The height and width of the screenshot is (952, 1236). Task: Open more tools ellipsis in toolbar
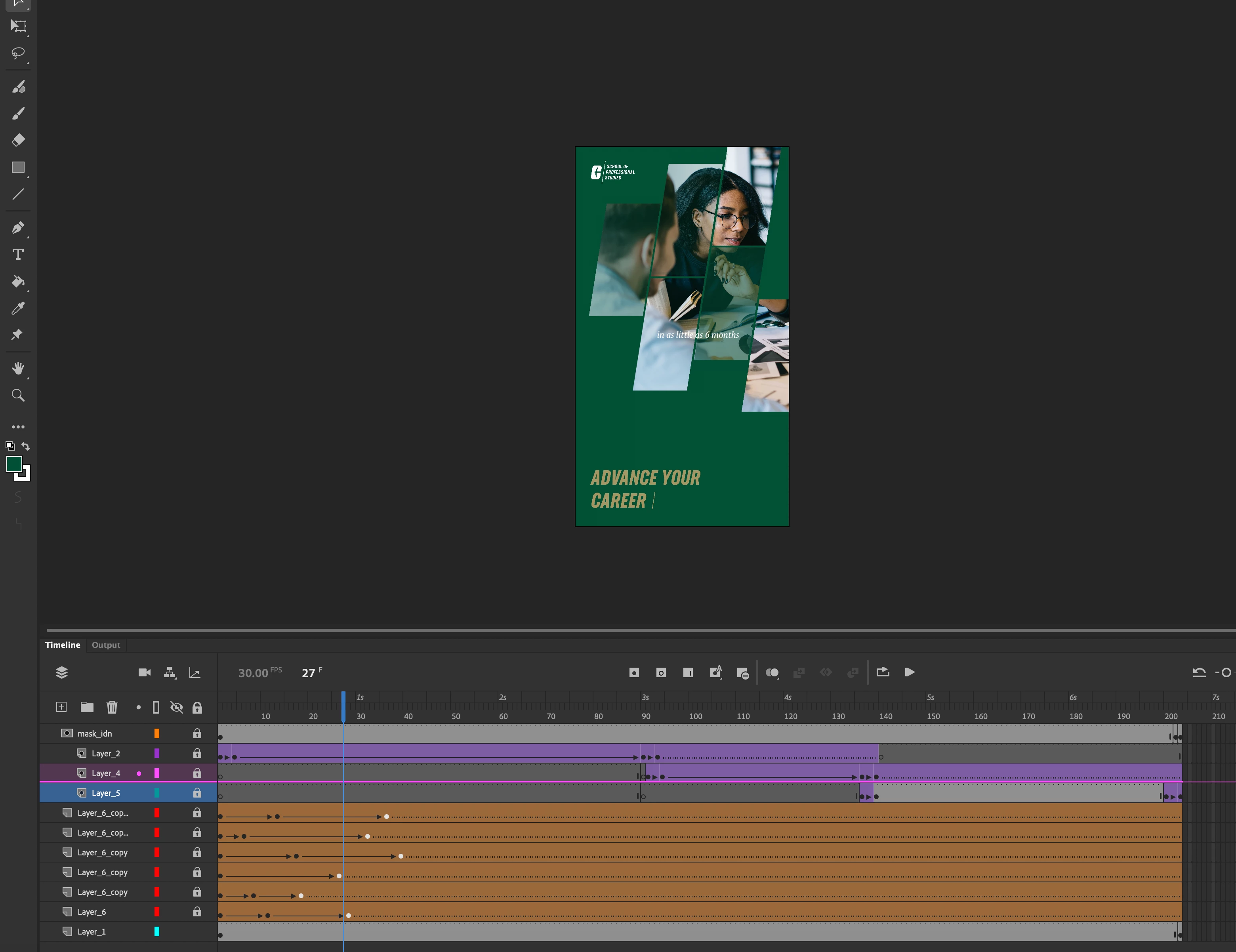click(18, 427)
